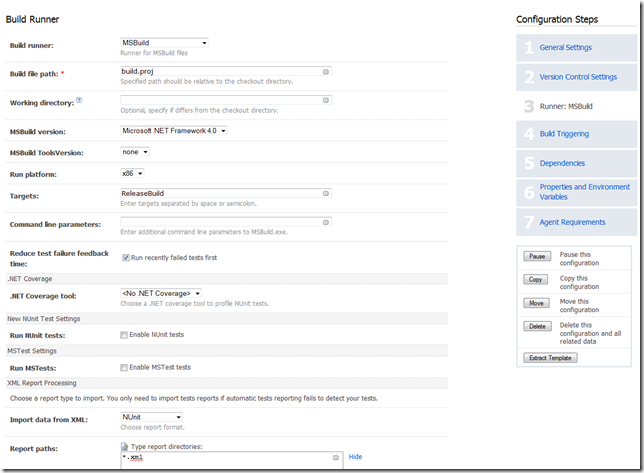Image resolution: width=644 pixels, height=473 pixels.
Task: Open the Import data from XML dropdown
Action: [151, 417]
